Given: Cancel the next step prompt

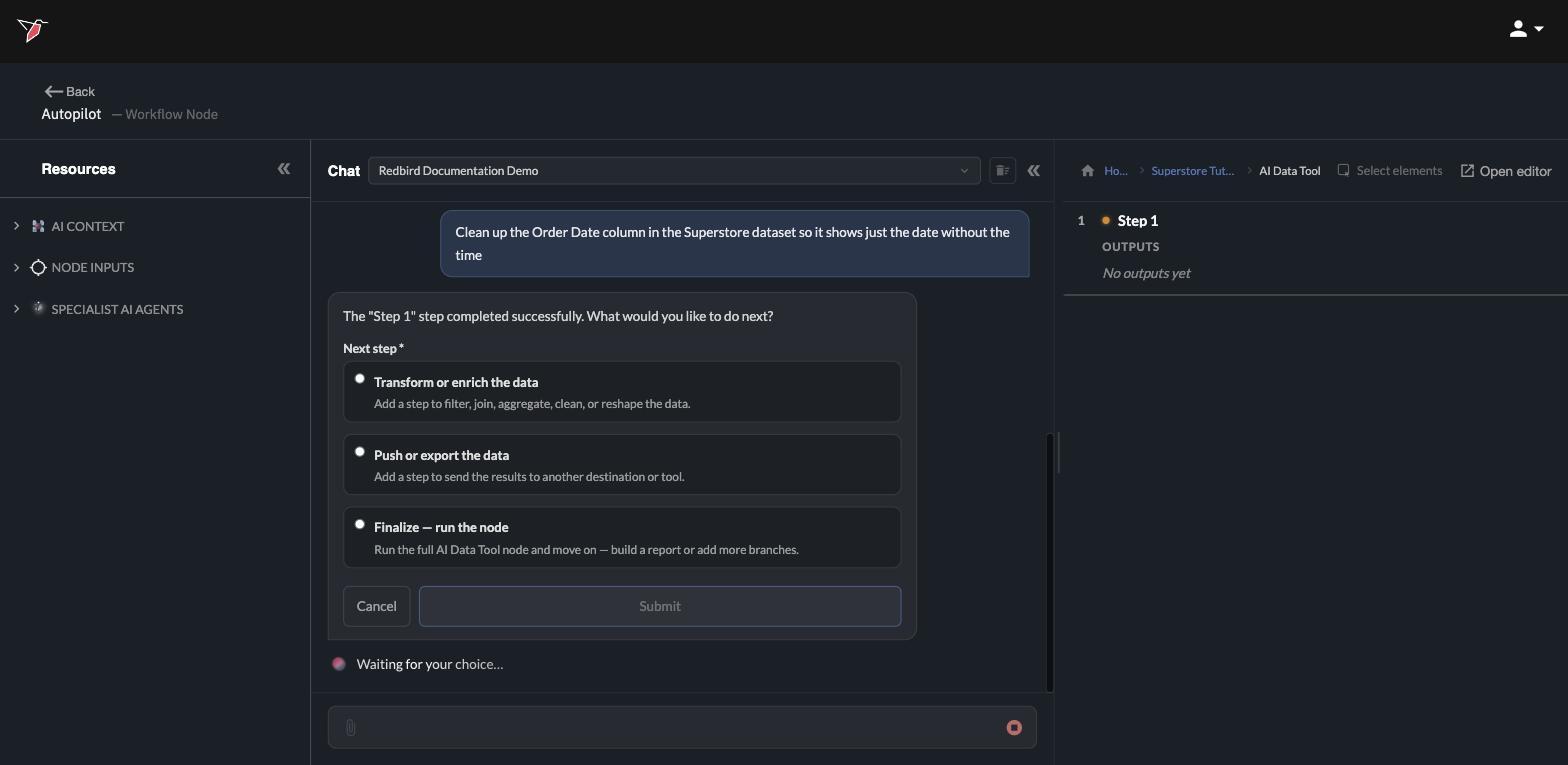Looking at the screenshot, I should [x=377, y=606].
